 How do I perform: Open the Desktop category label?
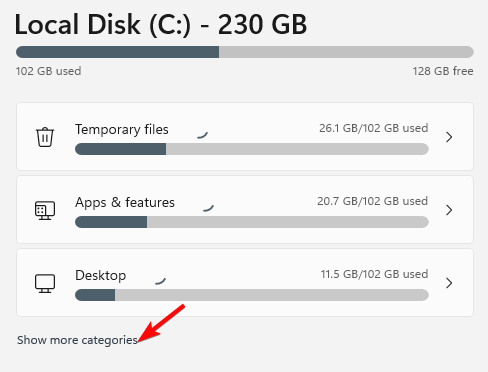(x=101, y=275)
